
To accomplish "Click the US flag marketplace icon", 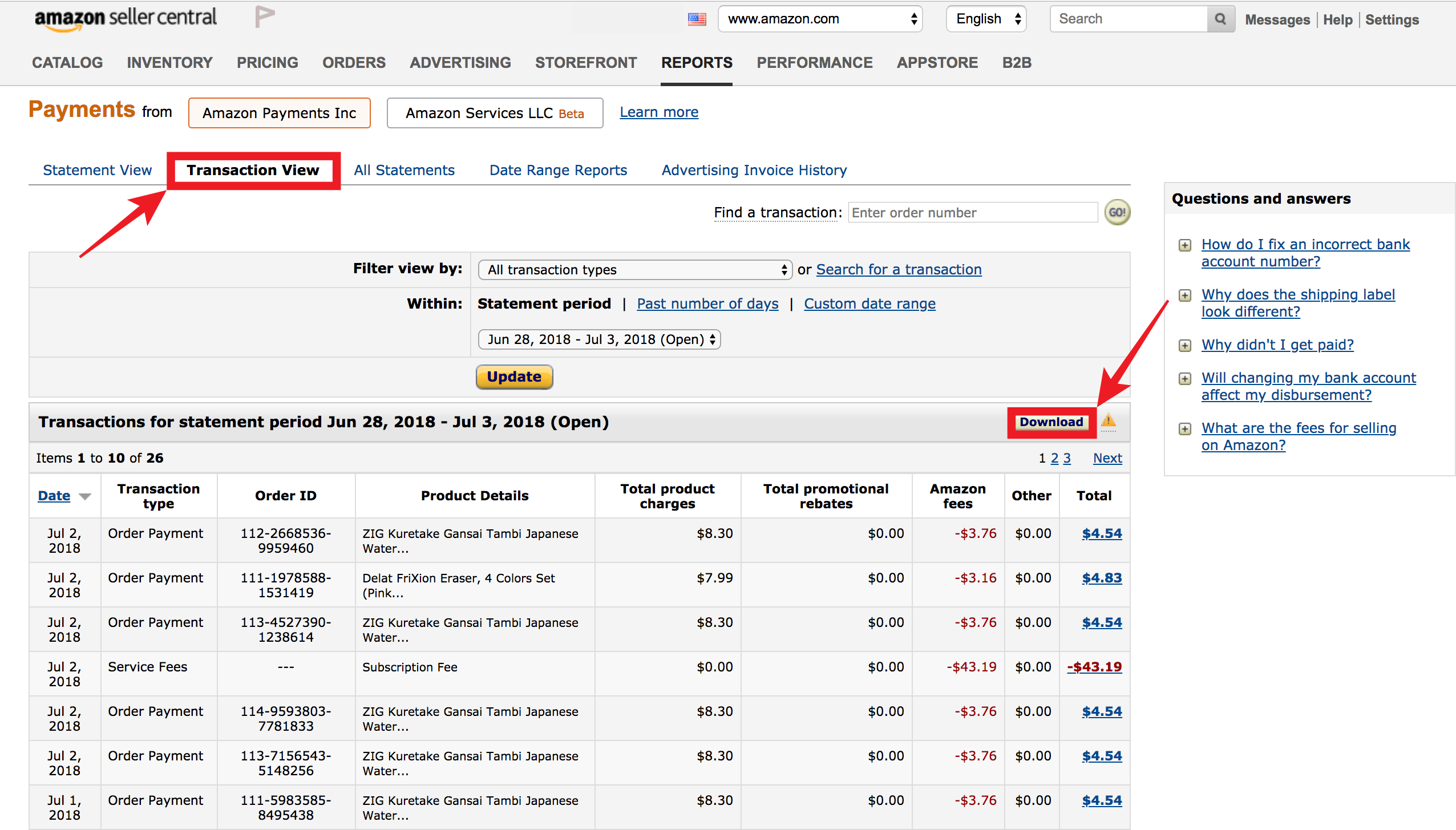I will click(x=697, y=19).
